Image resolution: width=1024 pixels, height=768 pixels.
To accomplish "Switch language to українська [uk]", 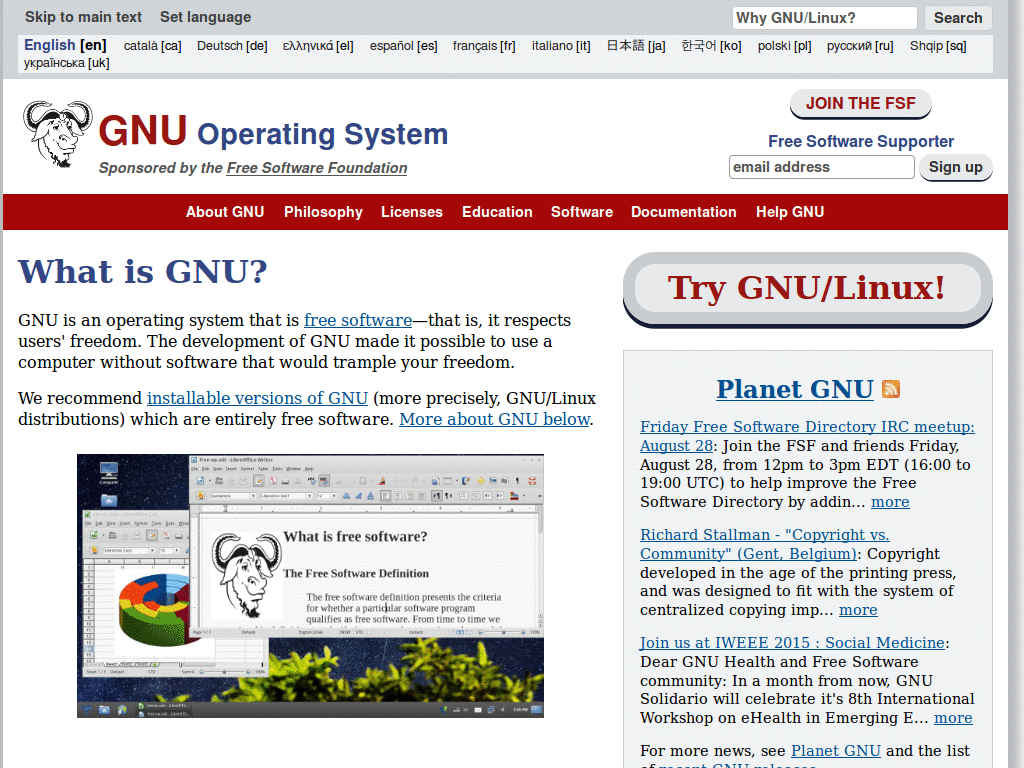I will click(x=67, y=63).
